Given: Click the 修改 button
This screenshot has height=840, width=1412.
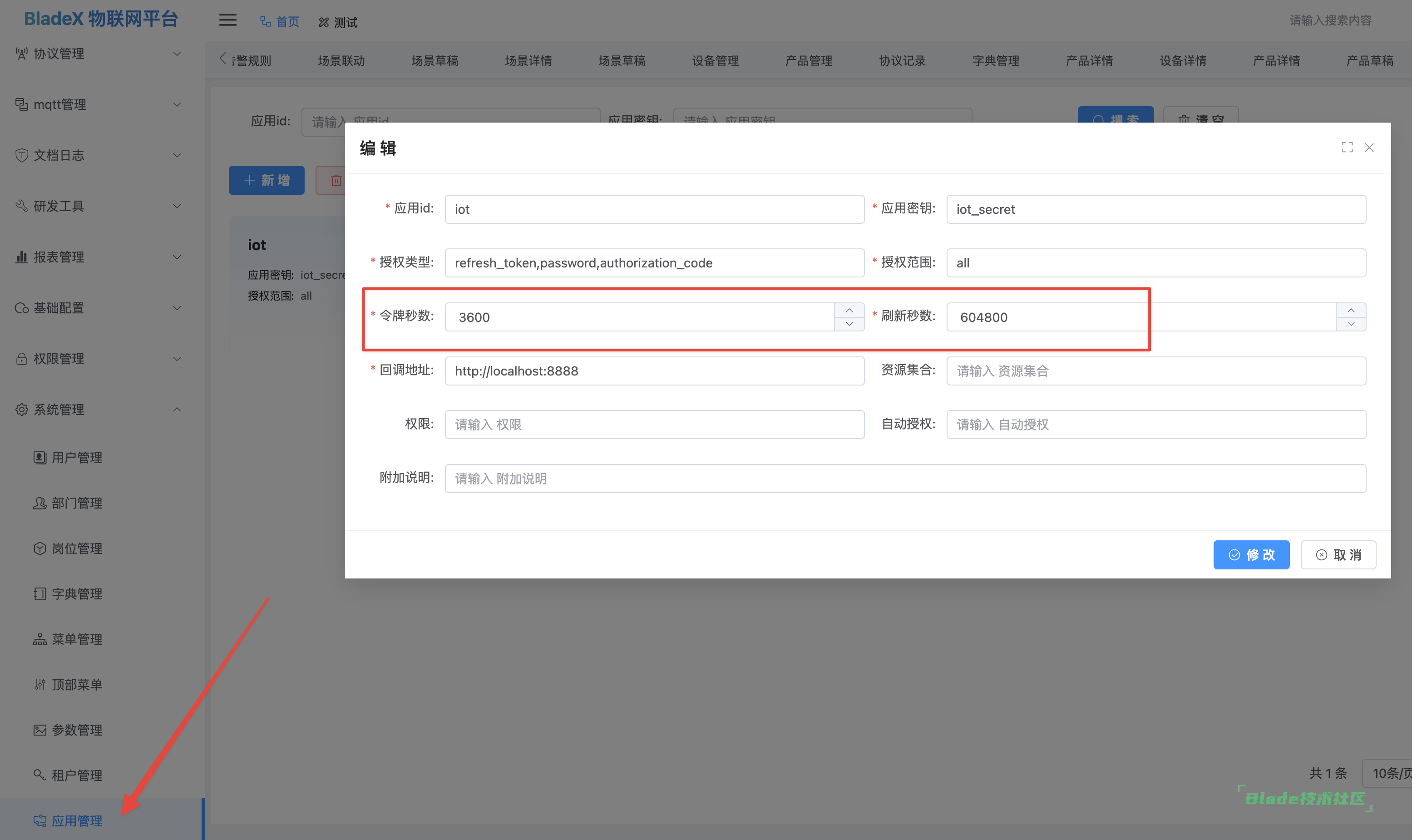Looking at the screenshot, I should pyautogui.click(x=1251, y=555).
